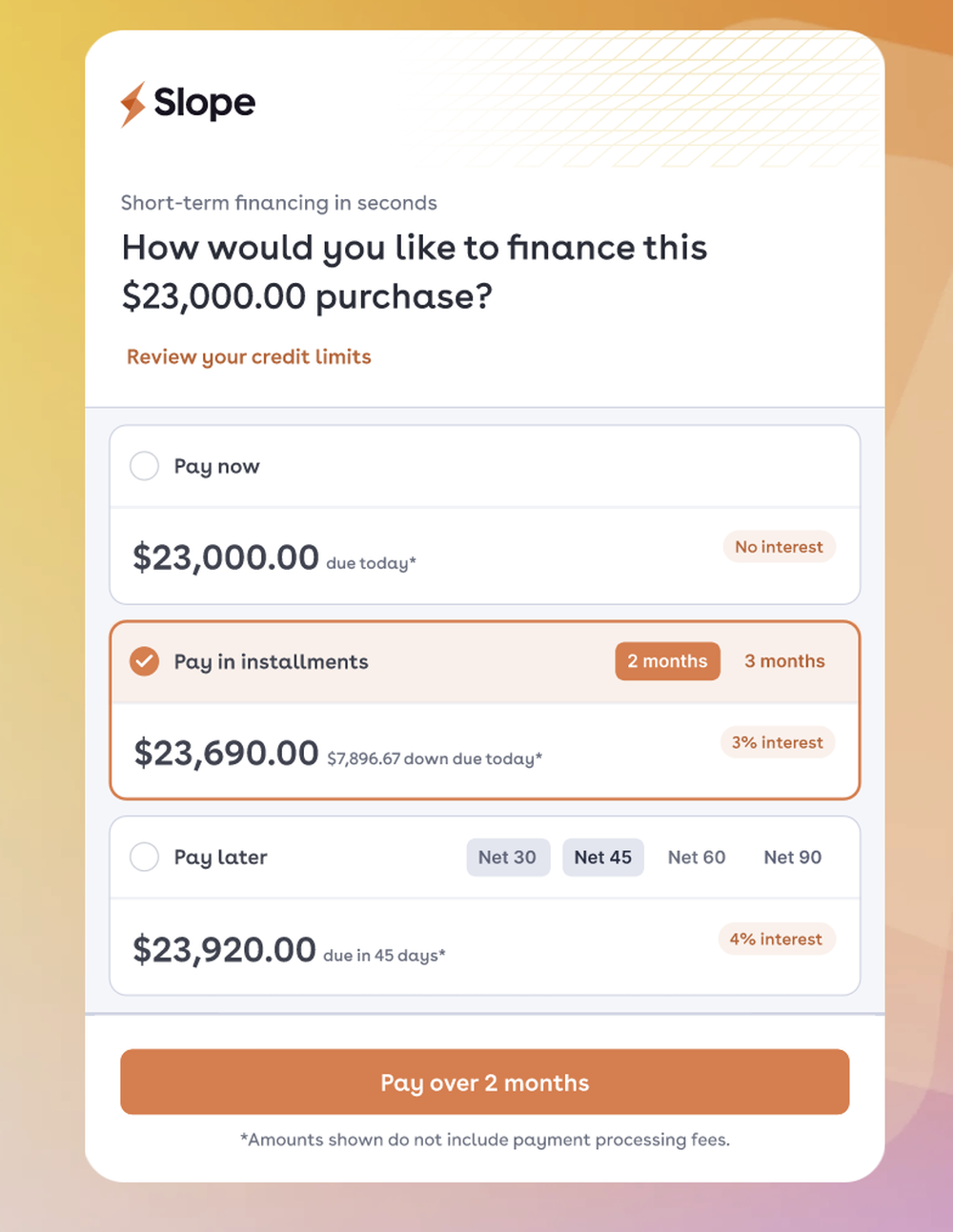Click the Slope lightning bolt logo
Screen dimensions: 953x1232
pyautogui.click(x=132, y=104)
